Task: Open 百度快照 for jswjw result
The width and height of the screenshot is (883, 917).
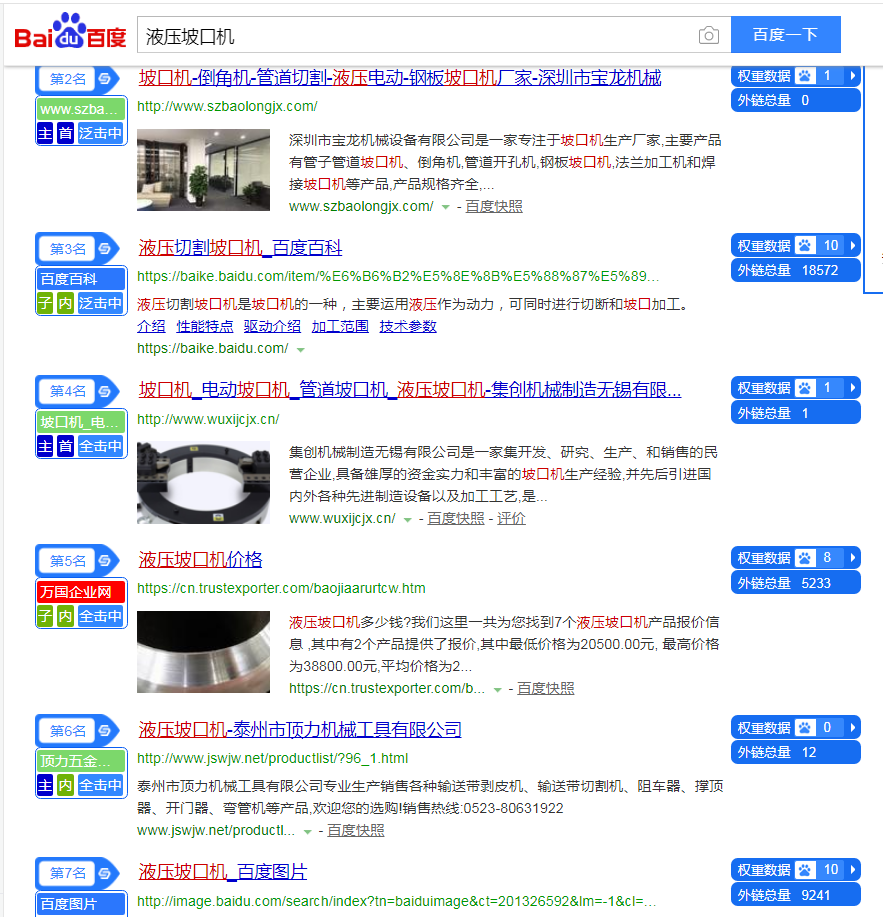Action: tap(356, 830)
